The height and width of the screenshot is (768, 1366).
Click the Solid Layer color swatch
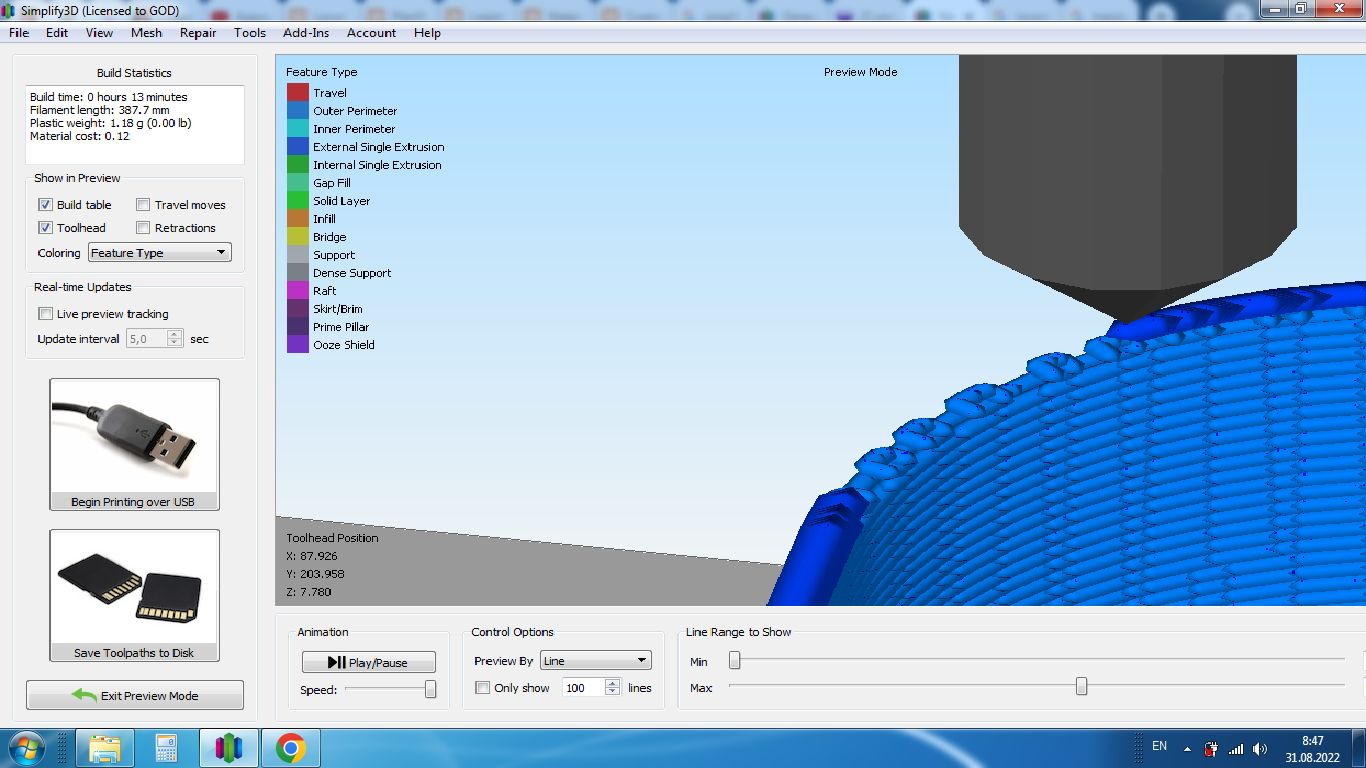click(x=298, y=201)
